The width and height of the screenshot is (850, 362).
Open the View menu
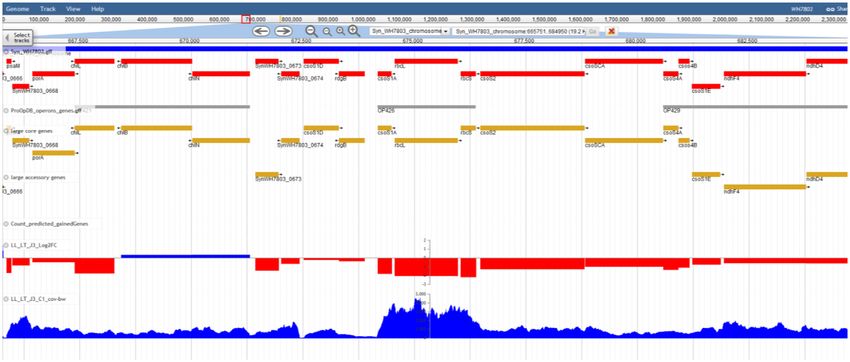tap(73, 9)
